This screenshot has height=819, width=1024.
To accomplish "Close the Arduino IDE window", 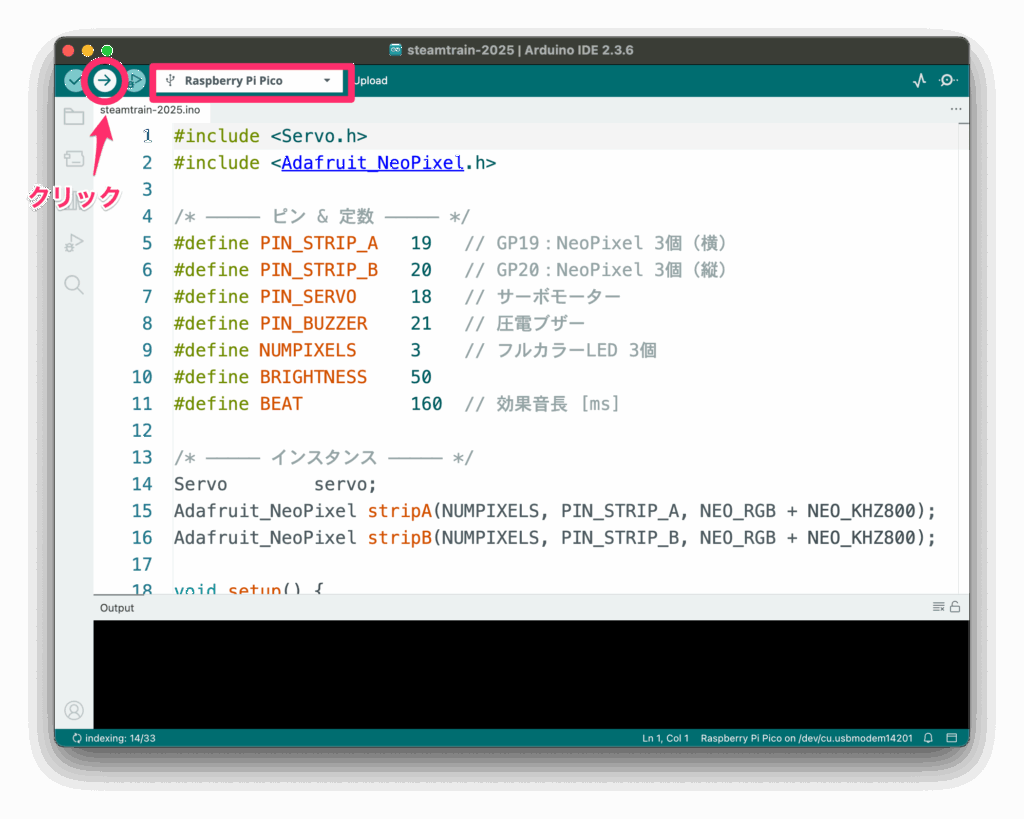I will [x=69, y=50].
